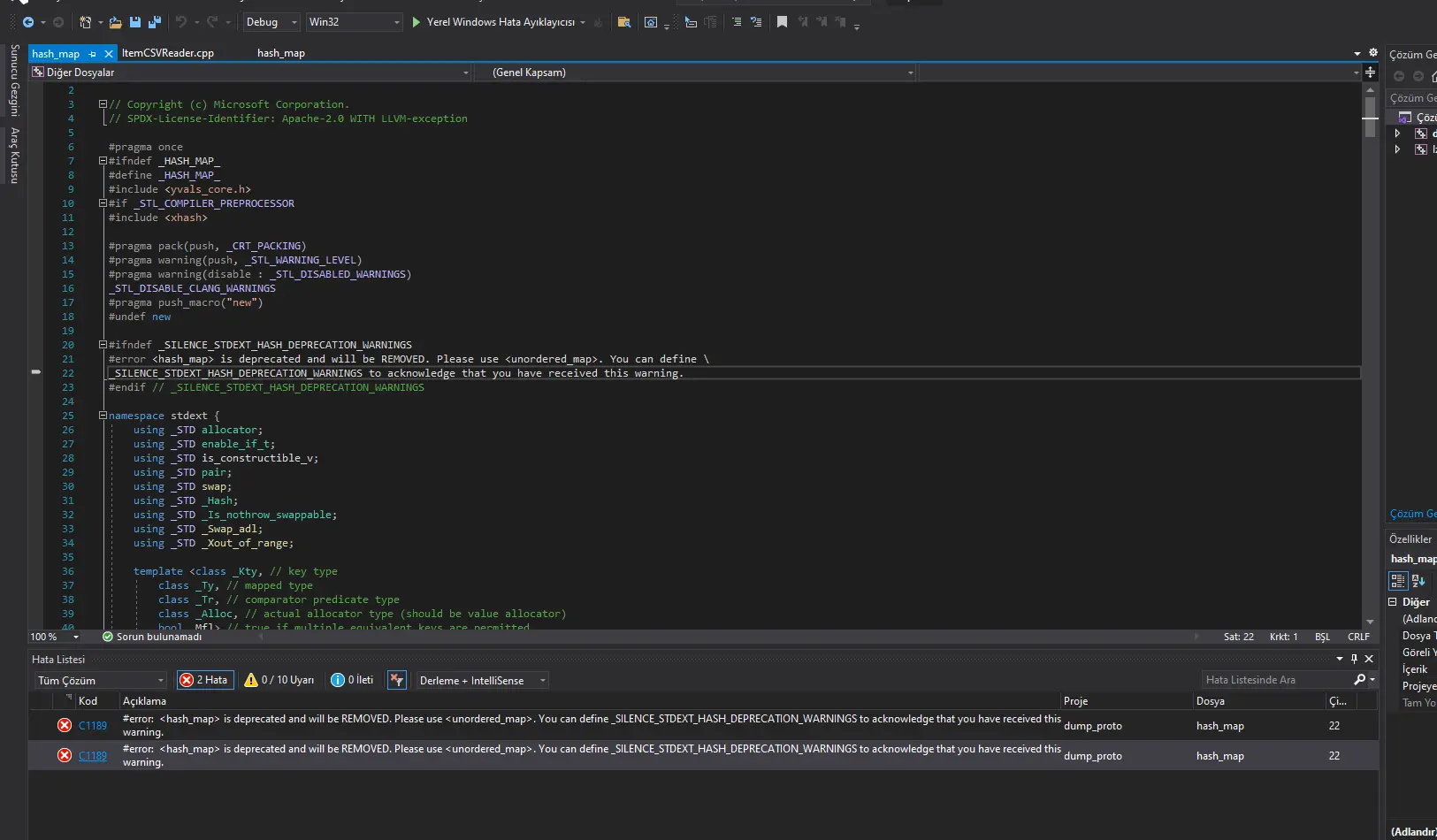Expand first project node in Solution Explorer
This screenshot has height=840, width=1437.
[1397, 134]
